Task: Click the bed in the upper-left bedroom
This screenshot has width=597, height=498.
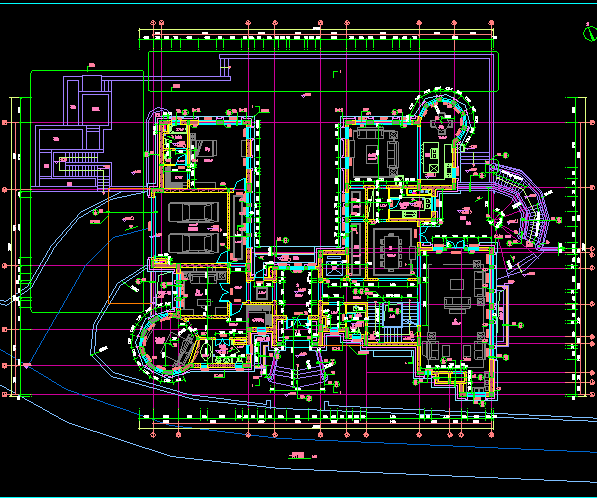Action: click(x=206, y=148)
